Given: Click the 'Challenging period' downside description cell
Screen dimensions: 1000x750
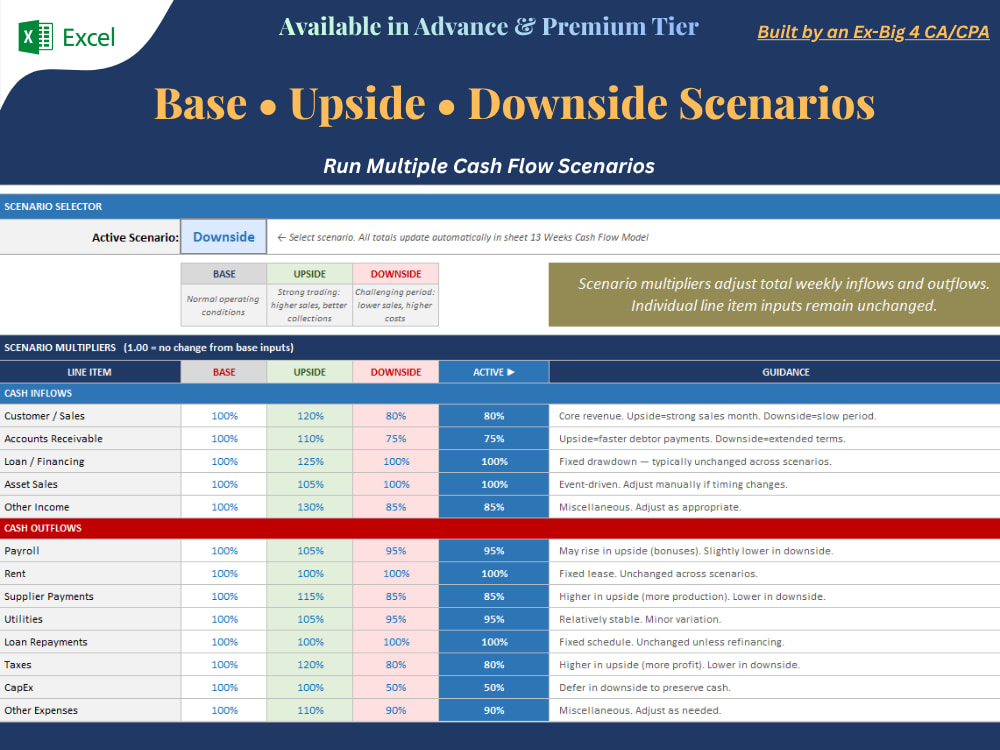Looking at the screenshot, I should click(395, 305).
